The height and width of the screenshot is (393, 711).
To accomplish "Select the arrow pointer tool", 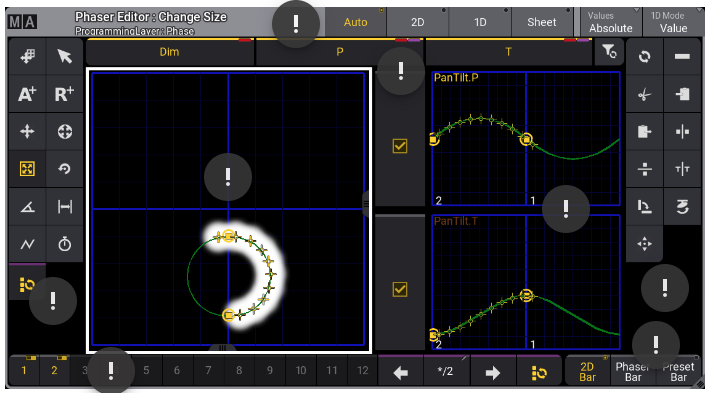I will coord(64,57).
